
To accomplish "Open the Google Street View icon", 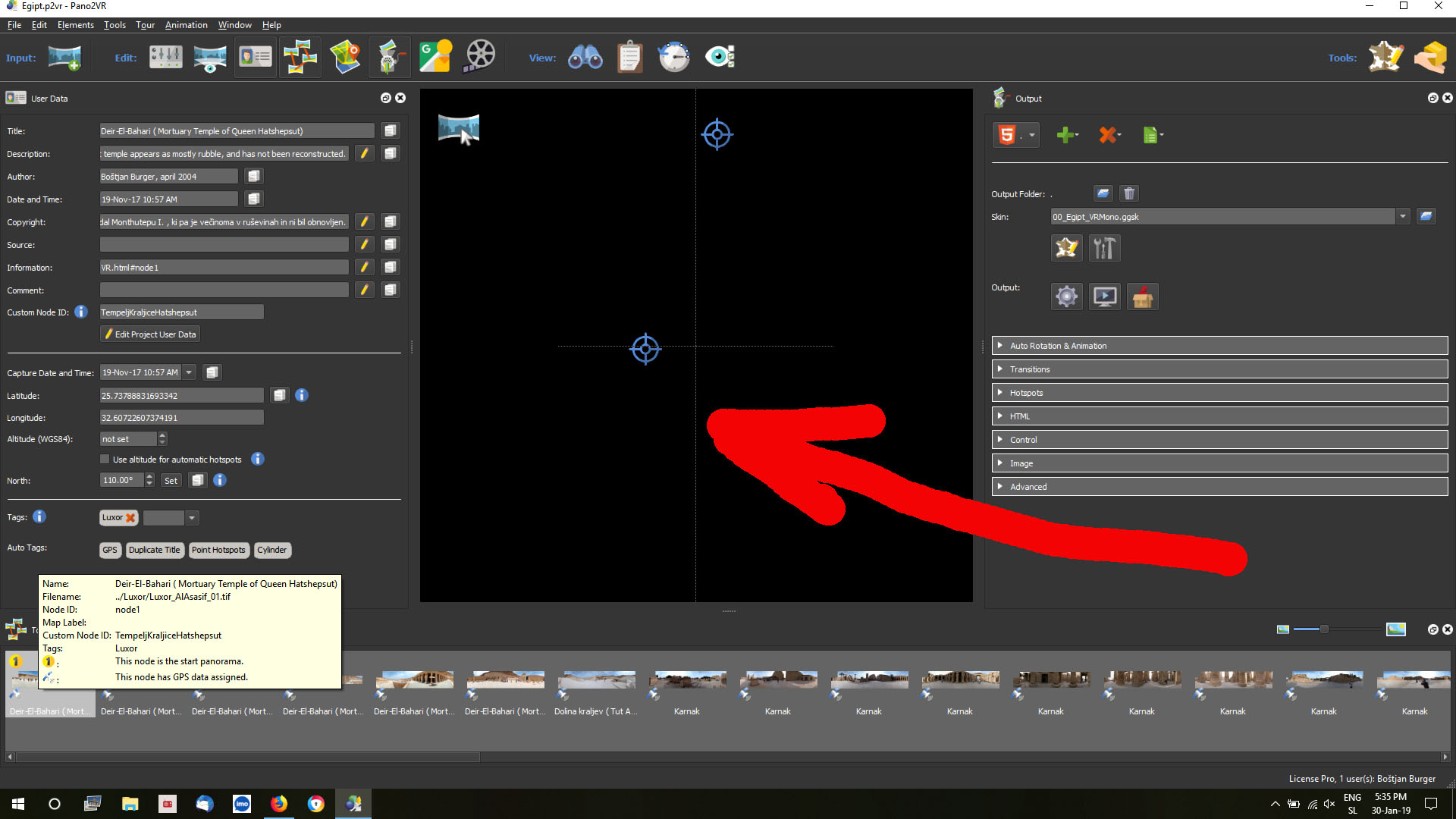I will click(x=435, y=58).
